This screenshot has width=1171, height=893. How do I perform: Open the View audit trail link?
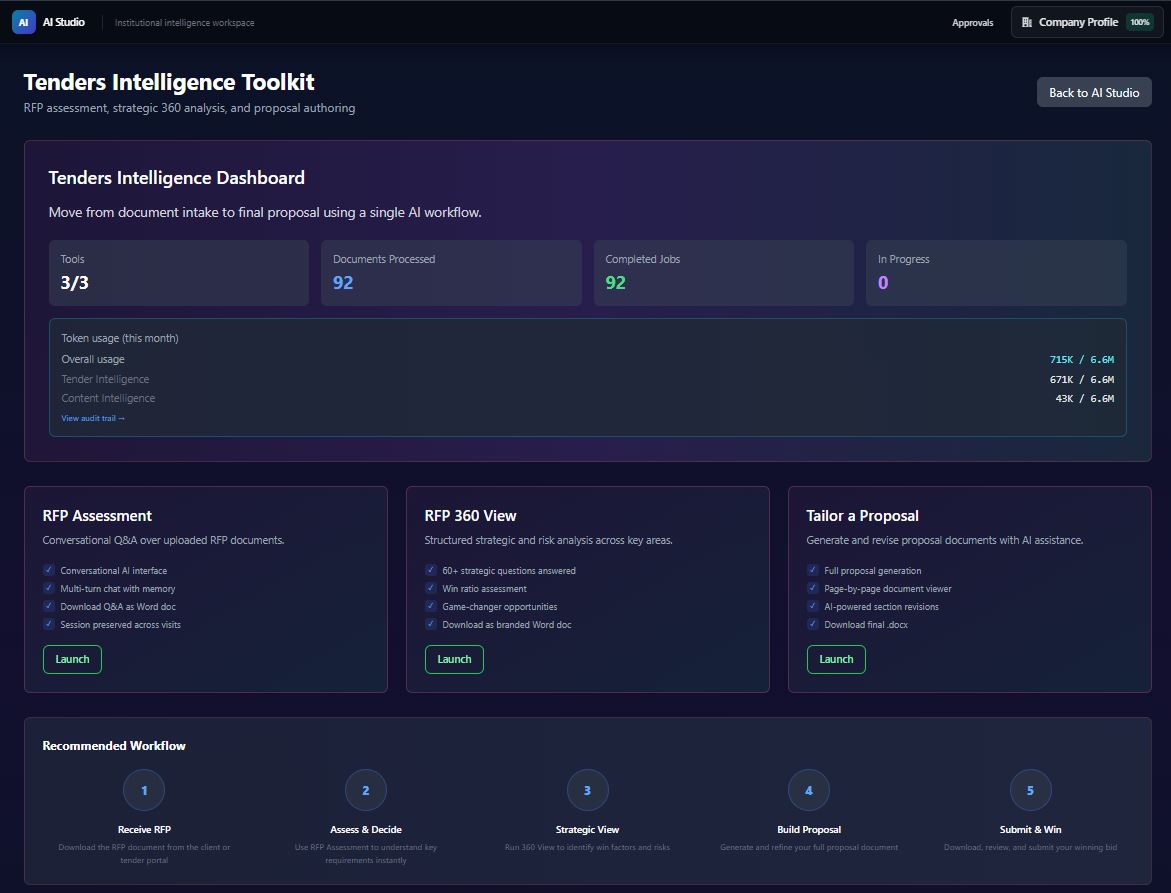coord(93,418)
